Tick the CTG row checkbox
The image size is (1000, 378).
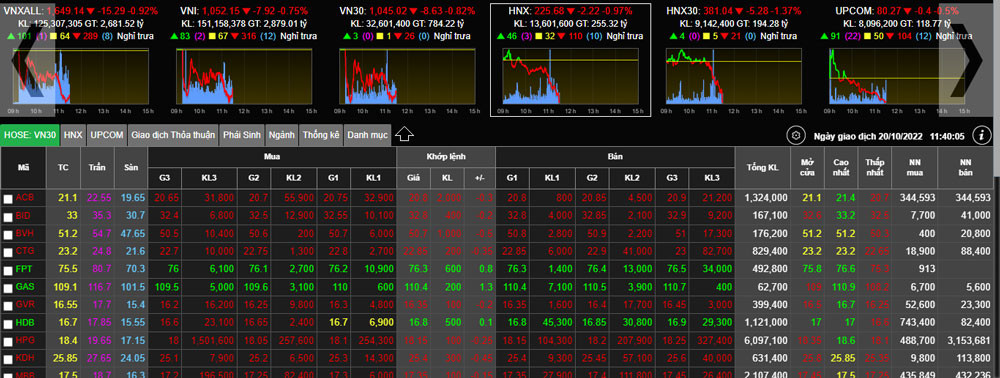tap(8, 253)
